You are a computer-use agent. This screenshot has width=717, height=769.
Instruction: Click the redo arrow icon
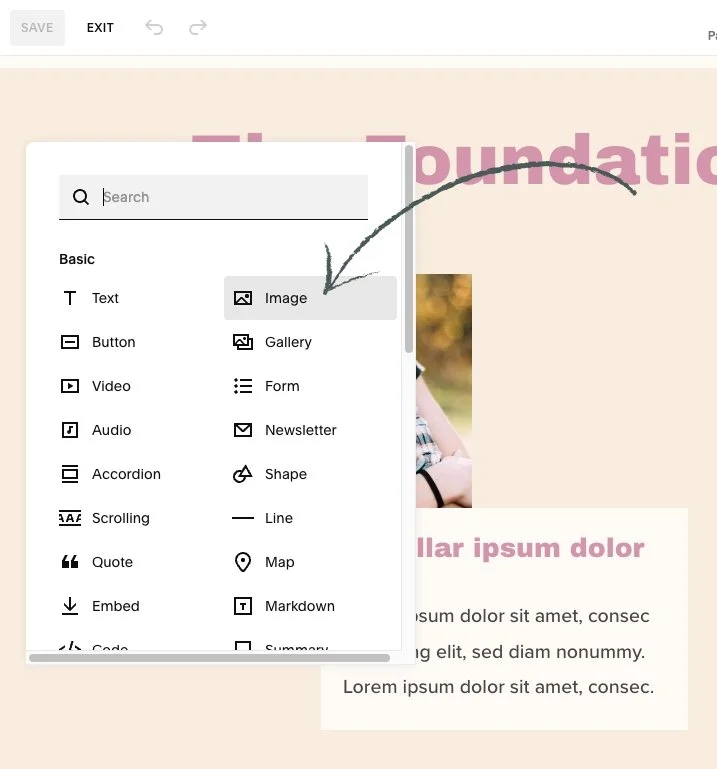tap(198, 27)
